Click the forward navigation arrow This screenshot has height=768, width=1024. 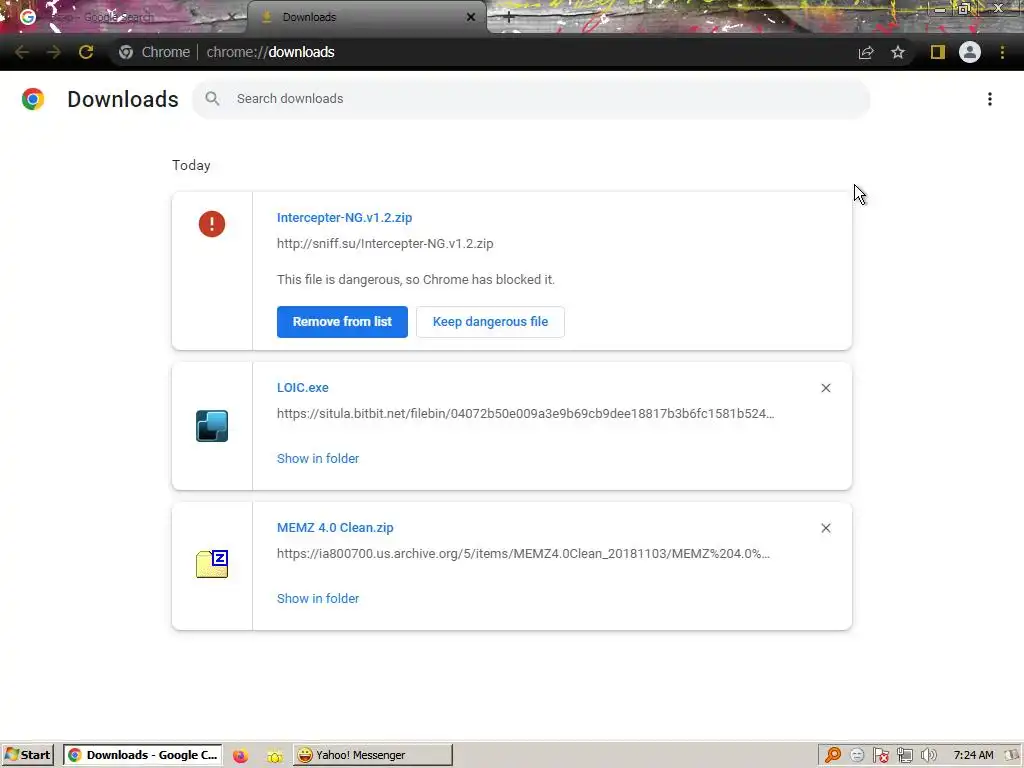coord(54,52)
